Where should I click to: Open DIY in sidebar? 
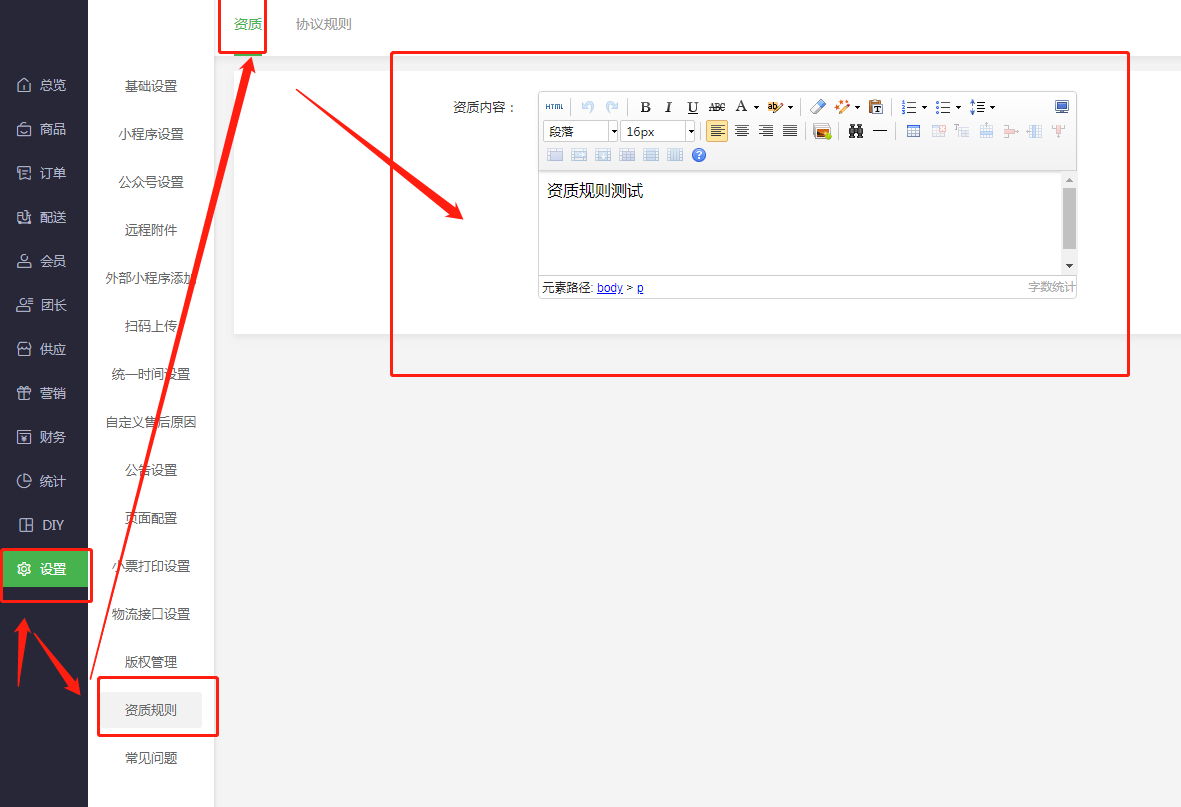(x=44, y=524)
